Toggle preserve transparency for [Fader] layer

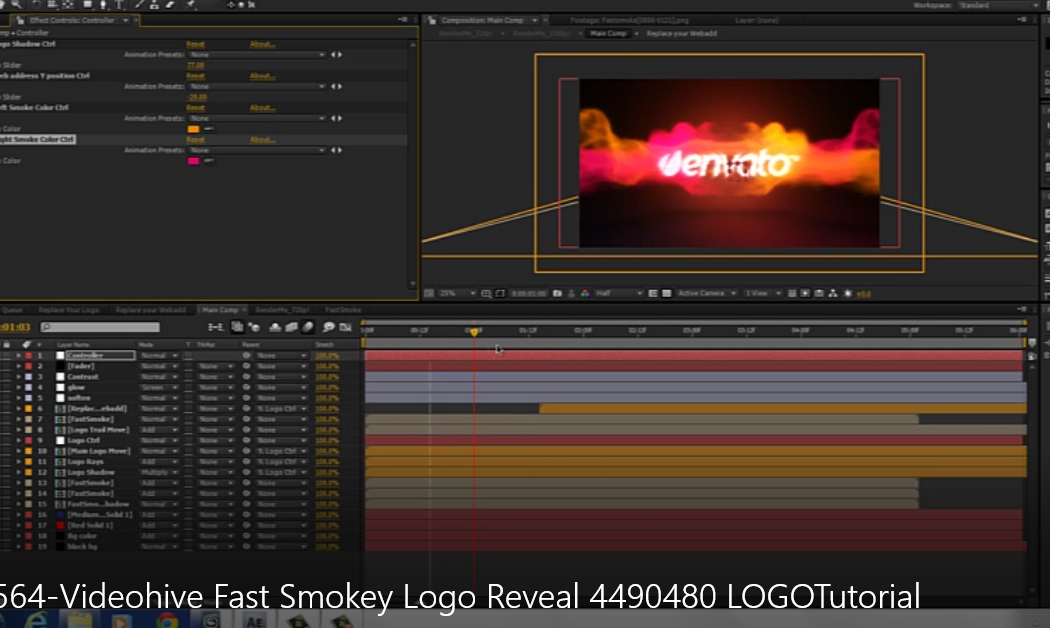[x=188, y=366]
